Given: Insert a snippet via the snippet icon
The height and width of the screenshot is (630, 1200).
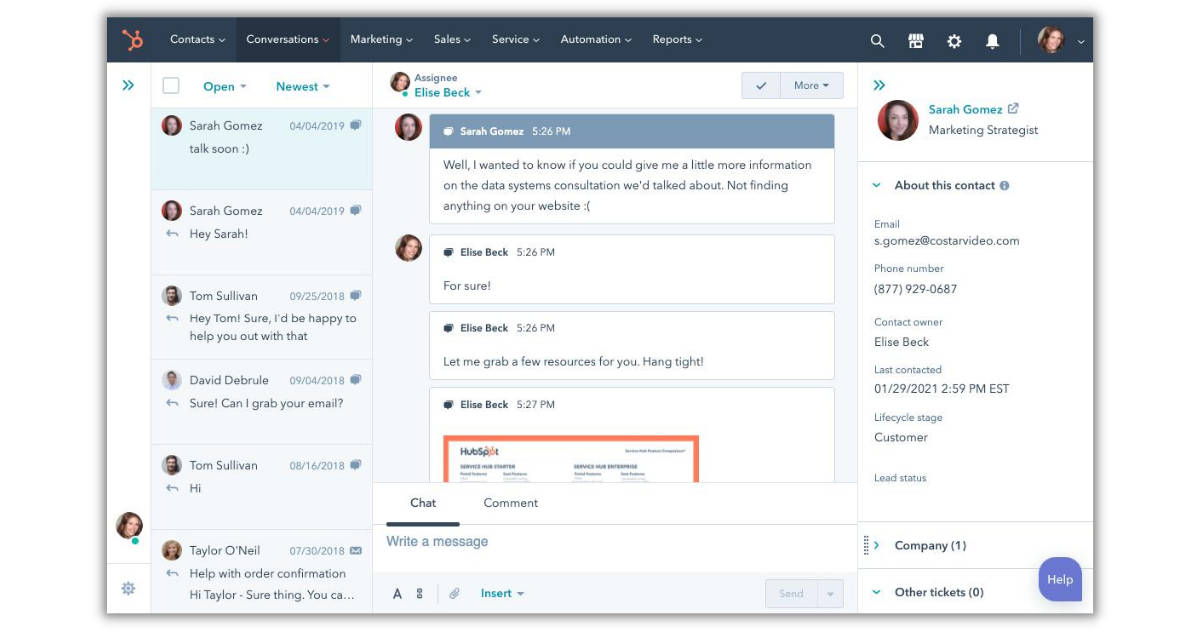Looking at the screenshot, I should coord(420,593).
